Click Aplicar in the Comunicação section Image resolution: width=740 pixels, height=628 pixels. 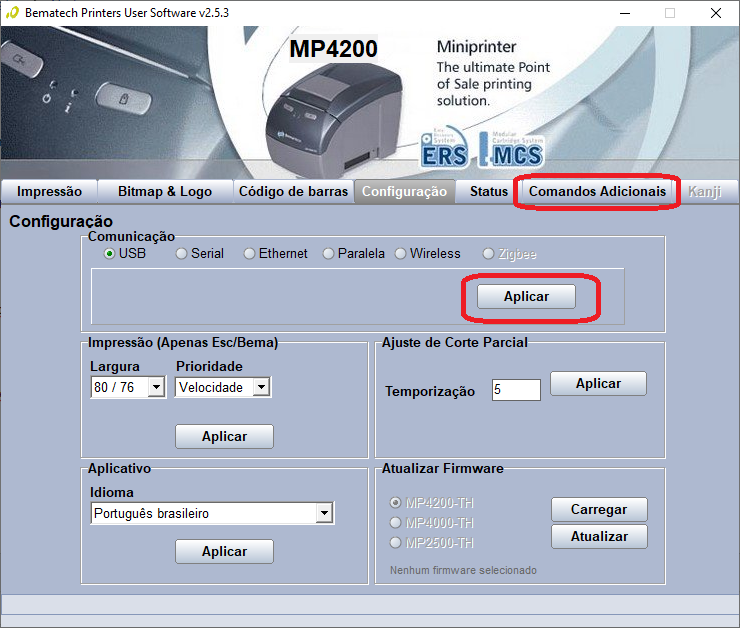point(526,297)
